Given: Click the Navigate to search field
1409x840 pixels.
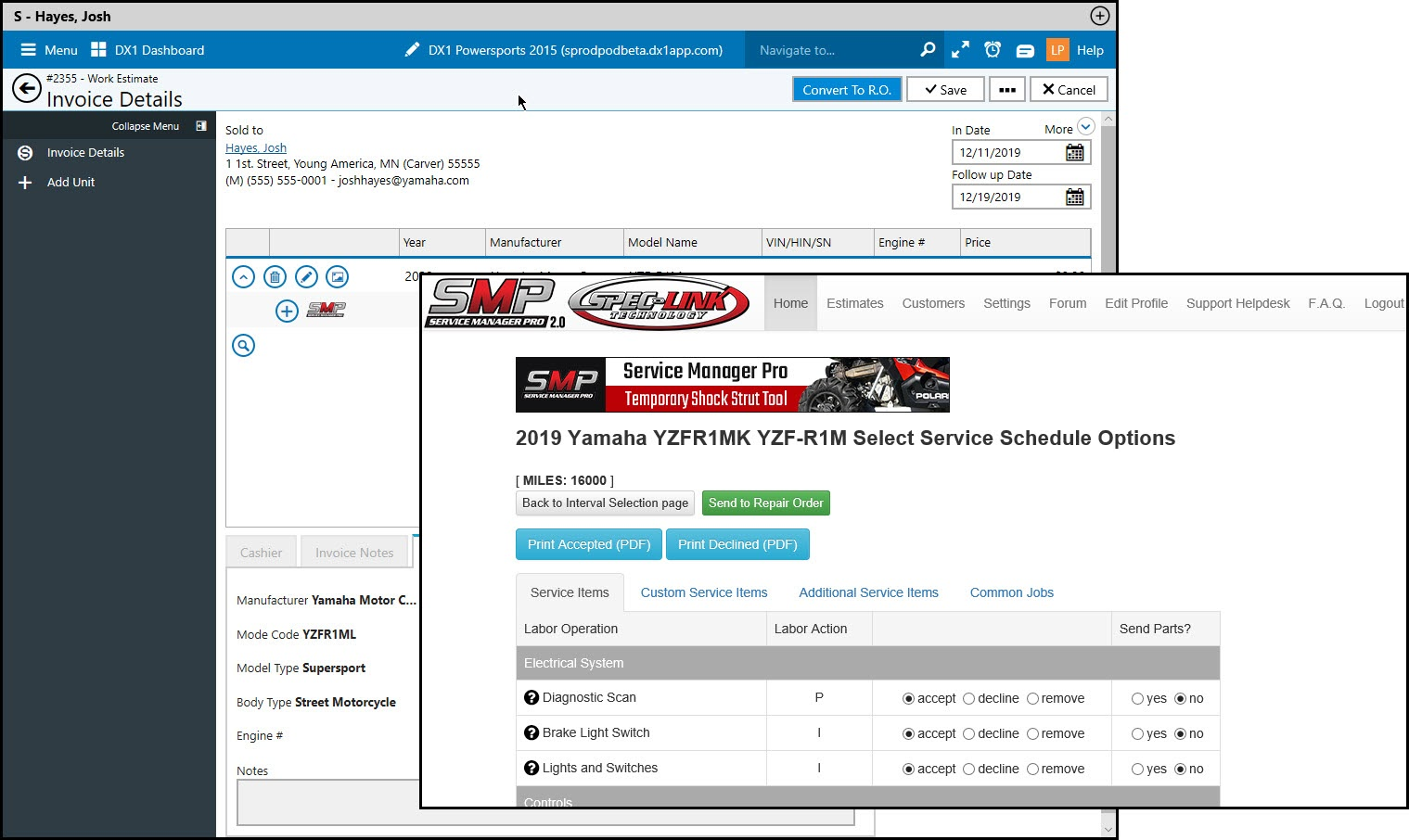Looking at the screenshot, I should pyautogui.click(x=830, y=50).
